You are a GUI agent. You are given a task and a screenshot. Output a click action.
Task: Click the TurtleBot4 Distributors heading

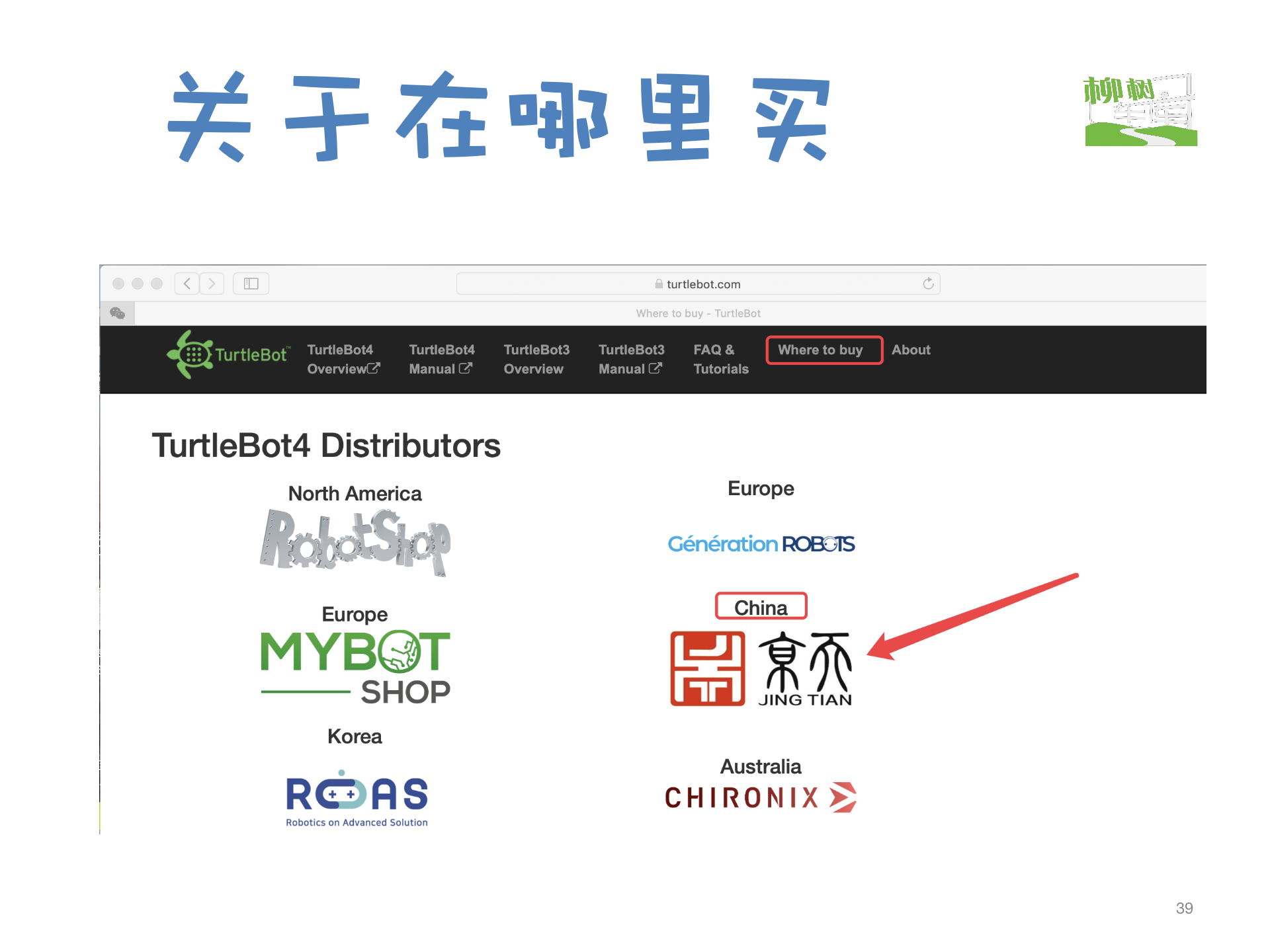[x=326, y=446]
